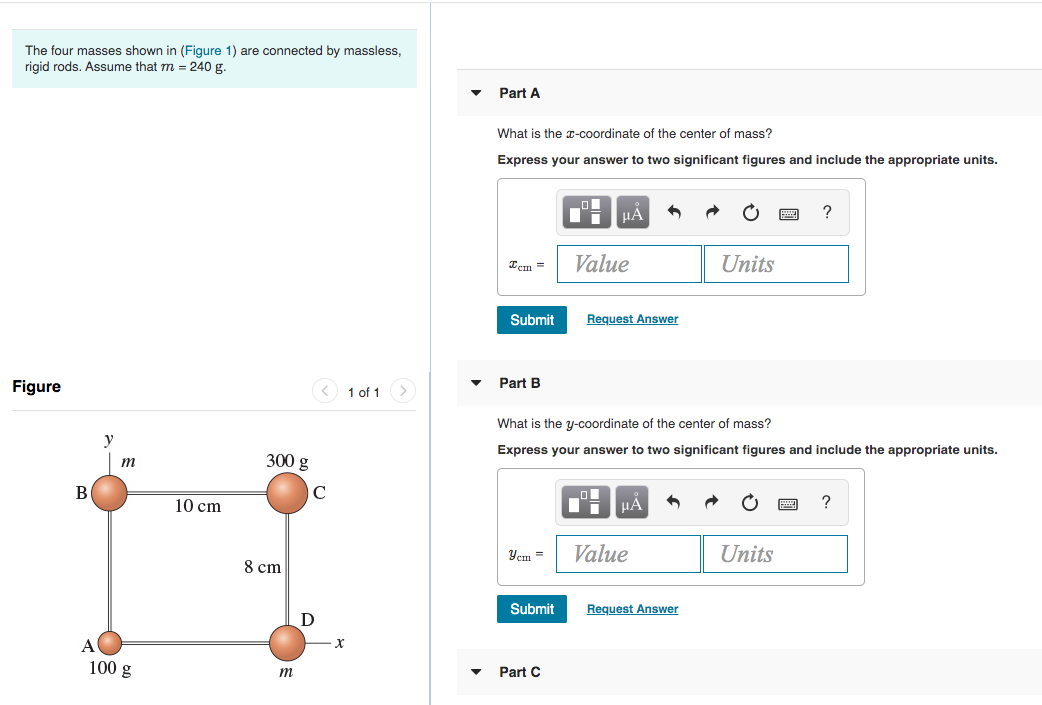Viewport: 1042px width, 705px height.
Task: Click the Value input field for x-coordinate
Action: click(x=629, y=264)
